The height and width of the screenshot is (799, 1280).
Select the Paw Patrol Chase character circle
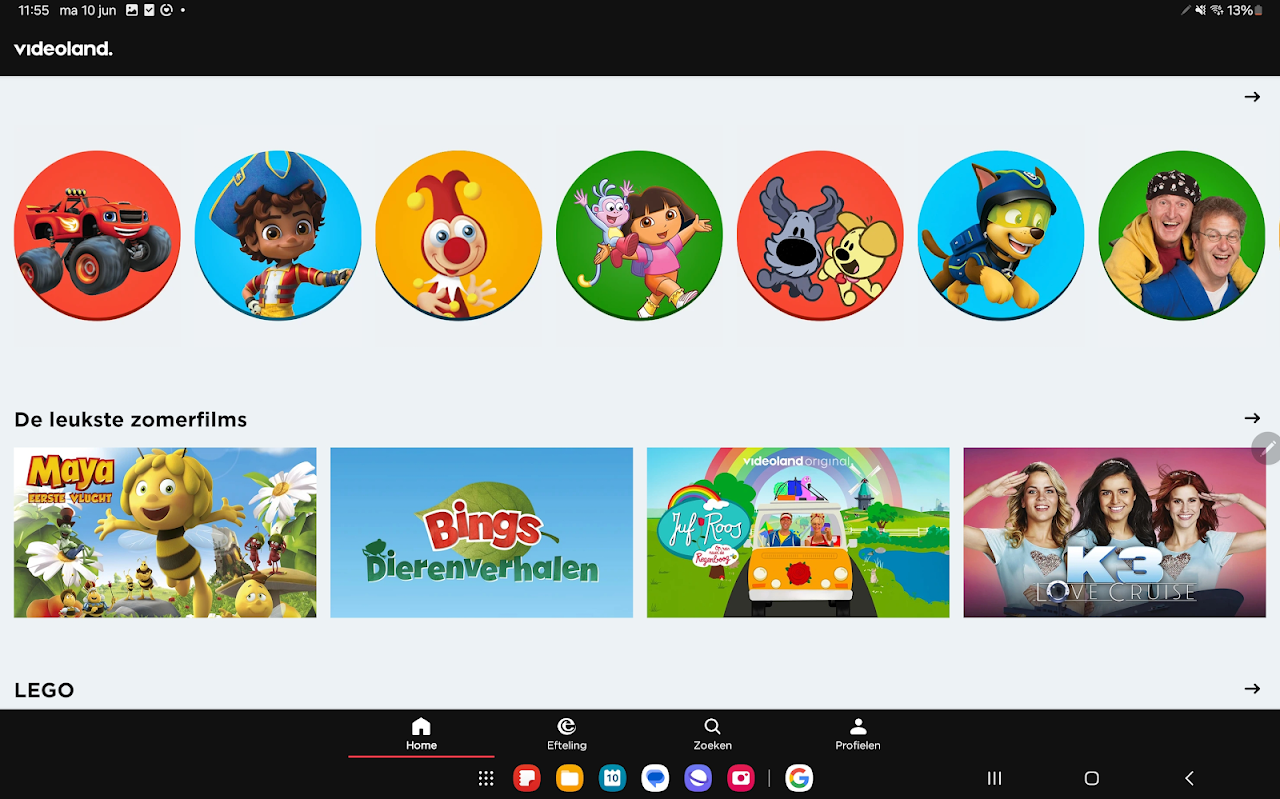coord(1001,236)
